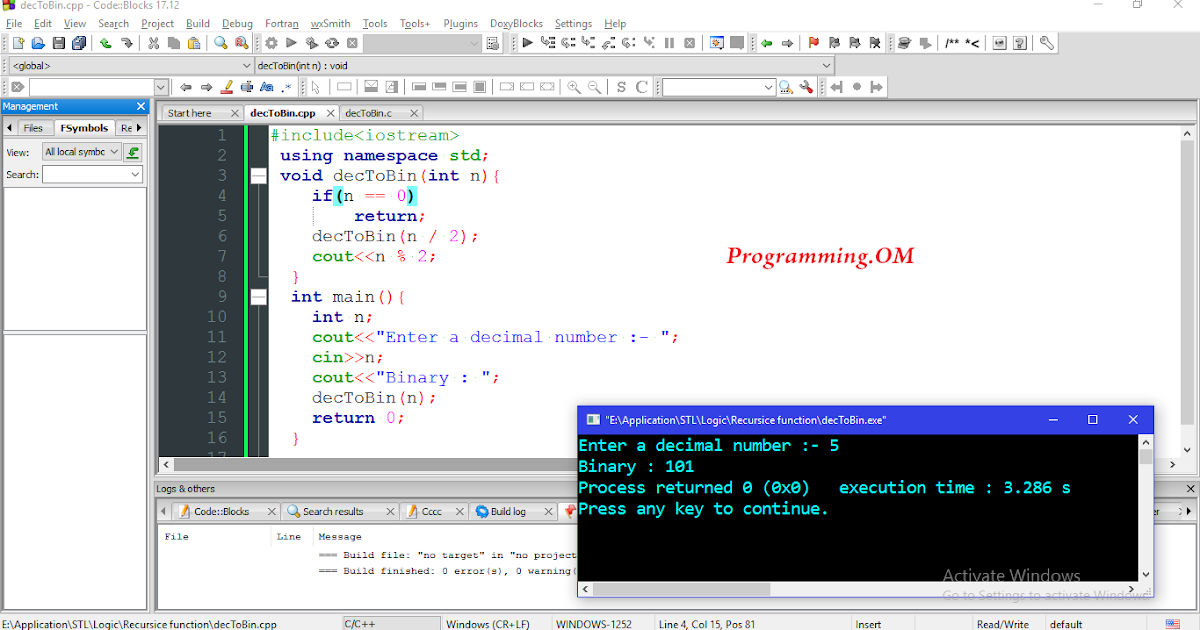The width and height of the screenshot is (1200, 630).
Task: Open the 'All local symbols' view dropdown
Action: pyautogui.click(x=81, y=152)
